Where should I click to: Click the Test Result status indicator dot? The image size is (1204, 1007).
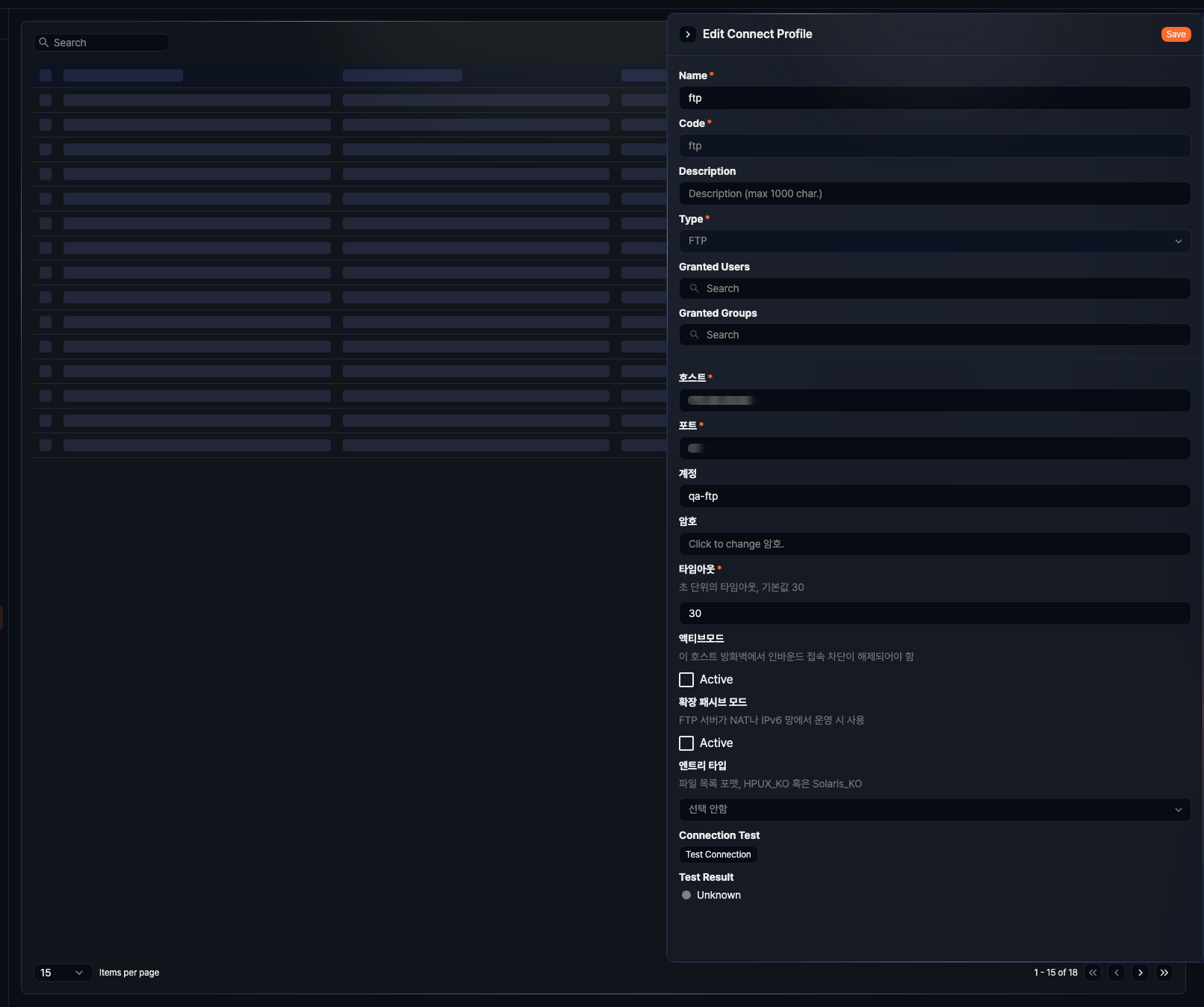pos(686,894)
